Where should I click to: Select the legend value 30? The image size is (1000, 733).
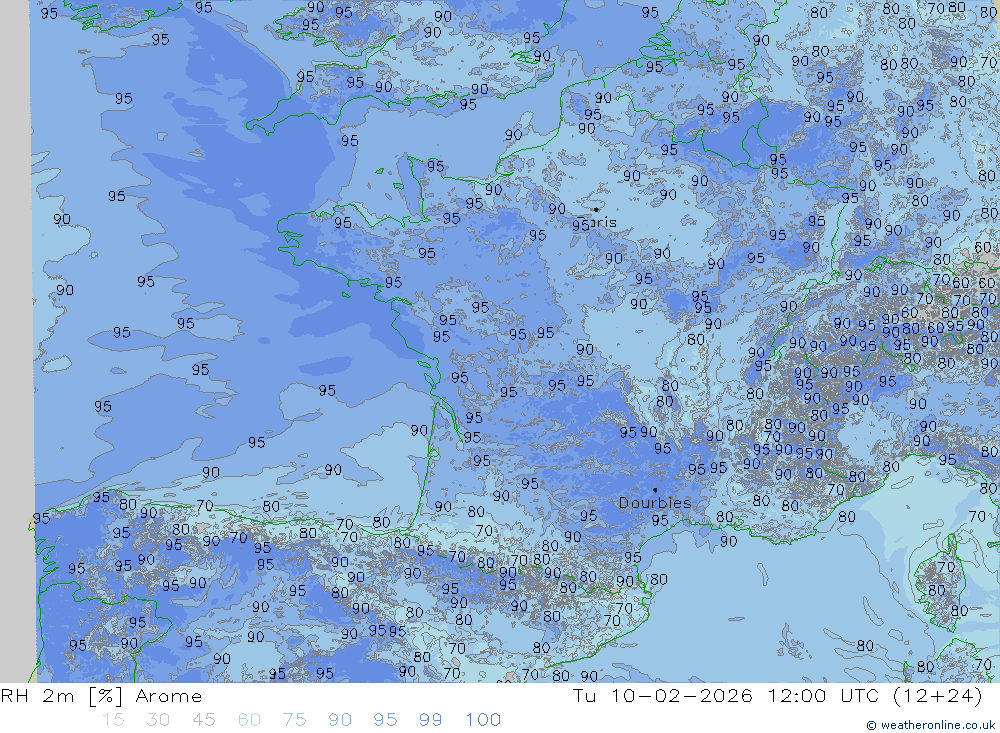158,720
